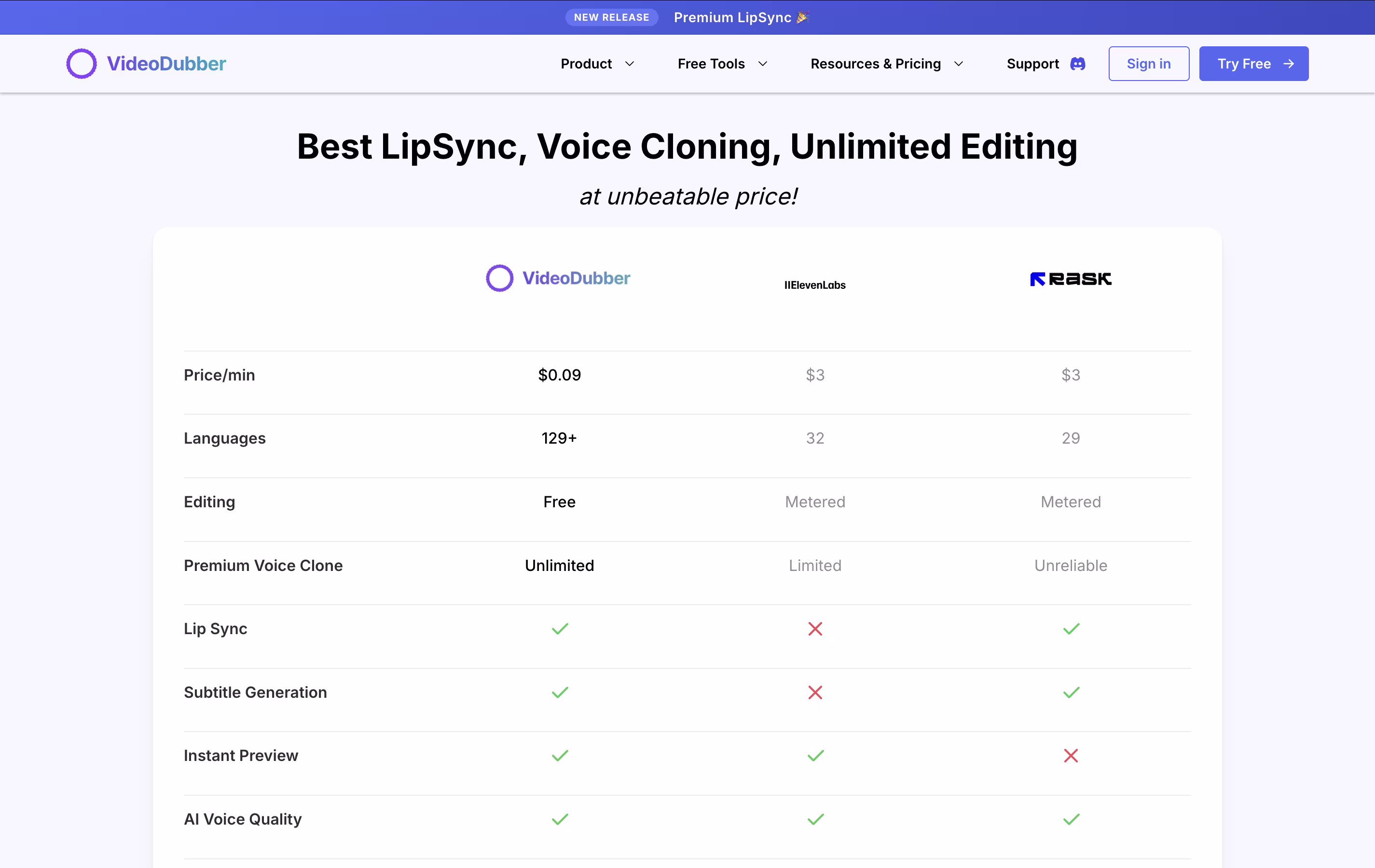
Task: Click Rask's $3 price value
Action: pos(1071,375)
